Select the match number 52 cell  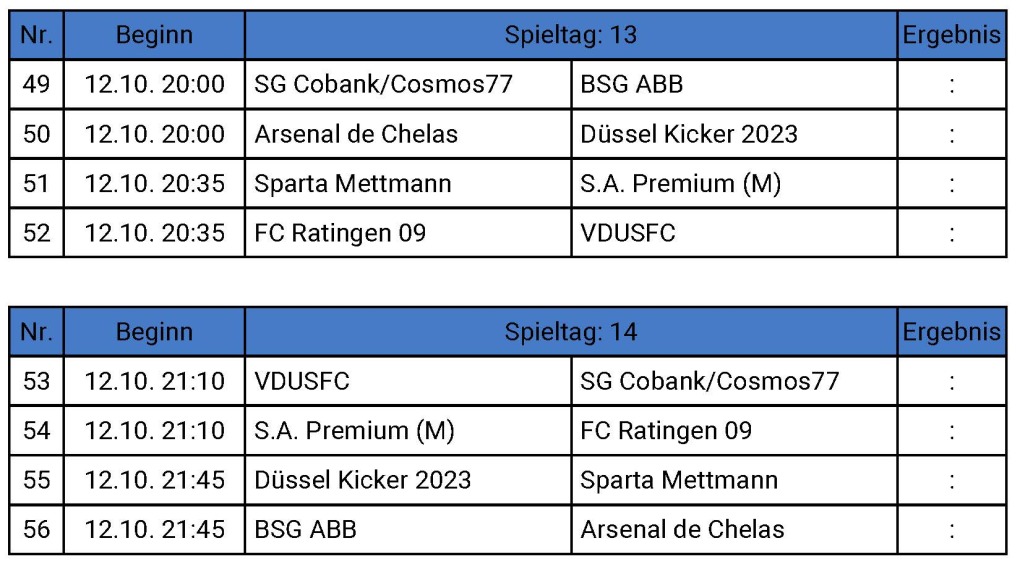[x=36, y=233]
